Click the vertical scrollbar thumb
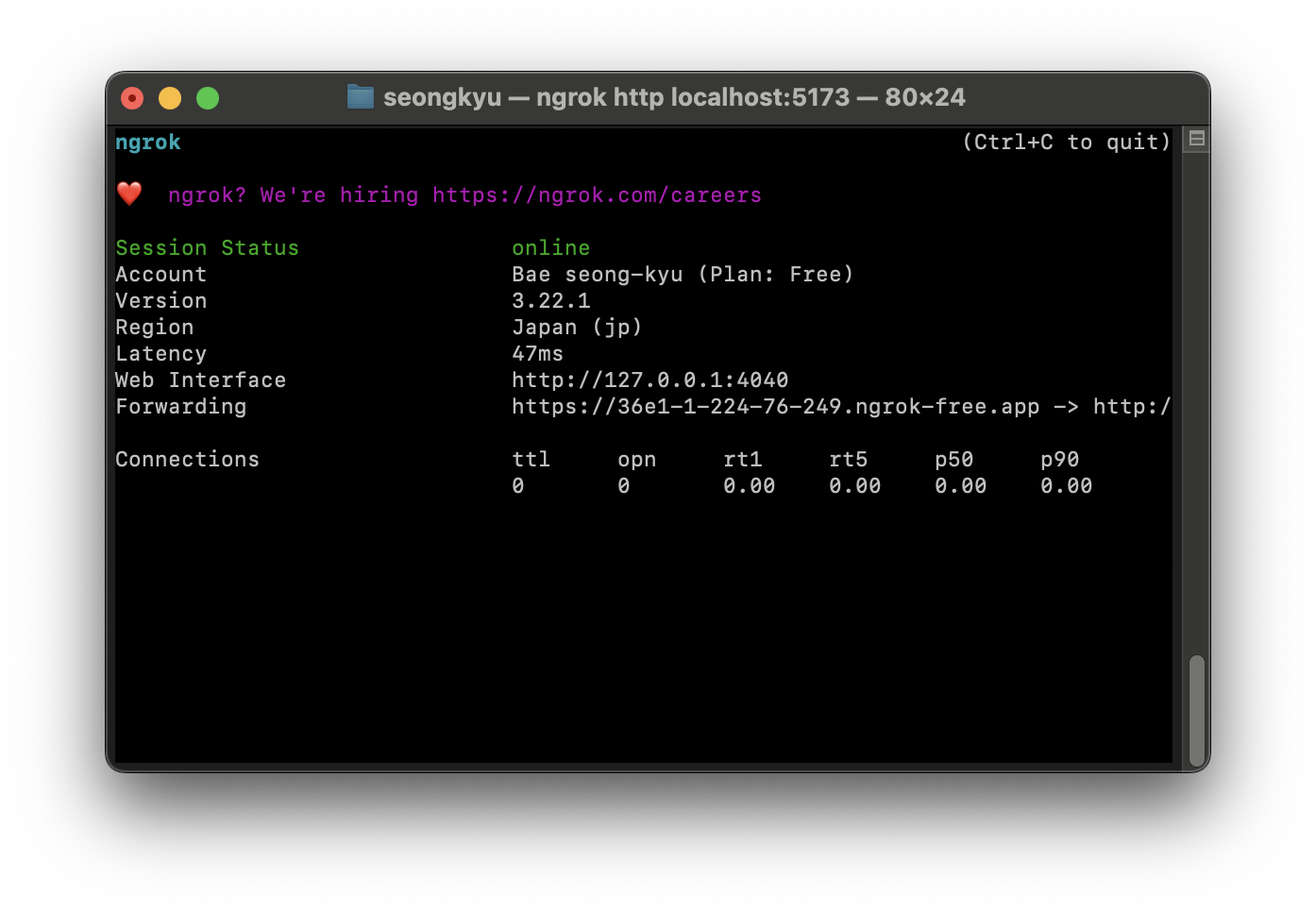This screenshot has width=1316, height=912. click(1196, 711)
